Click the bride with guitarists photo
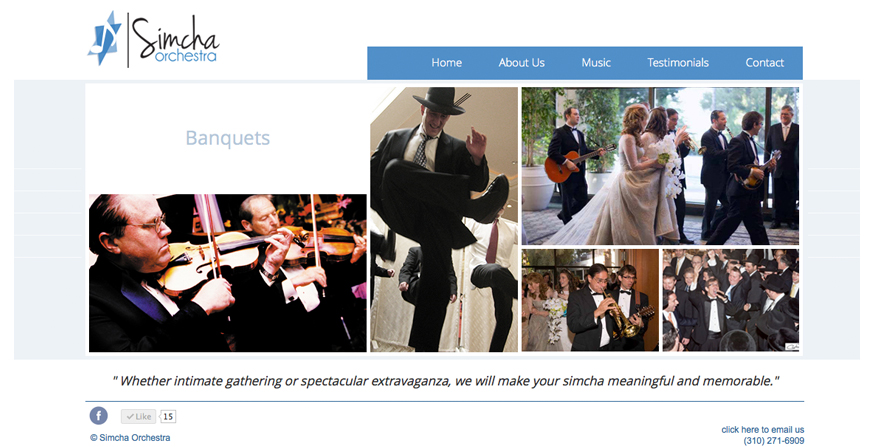Viewport: 875px width, 447px height. click(x=660, y=166)
